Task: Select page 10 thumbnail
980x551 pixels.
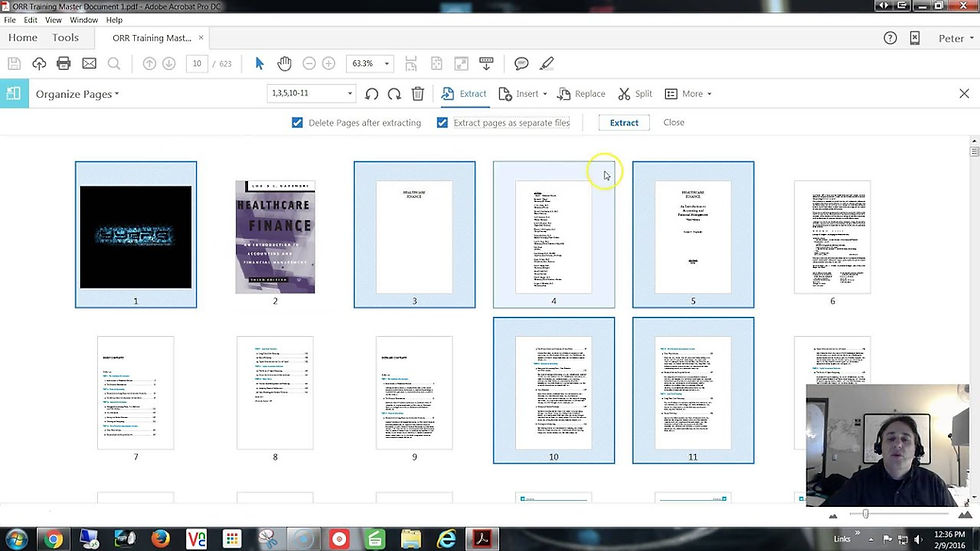Action: (554, 390)
